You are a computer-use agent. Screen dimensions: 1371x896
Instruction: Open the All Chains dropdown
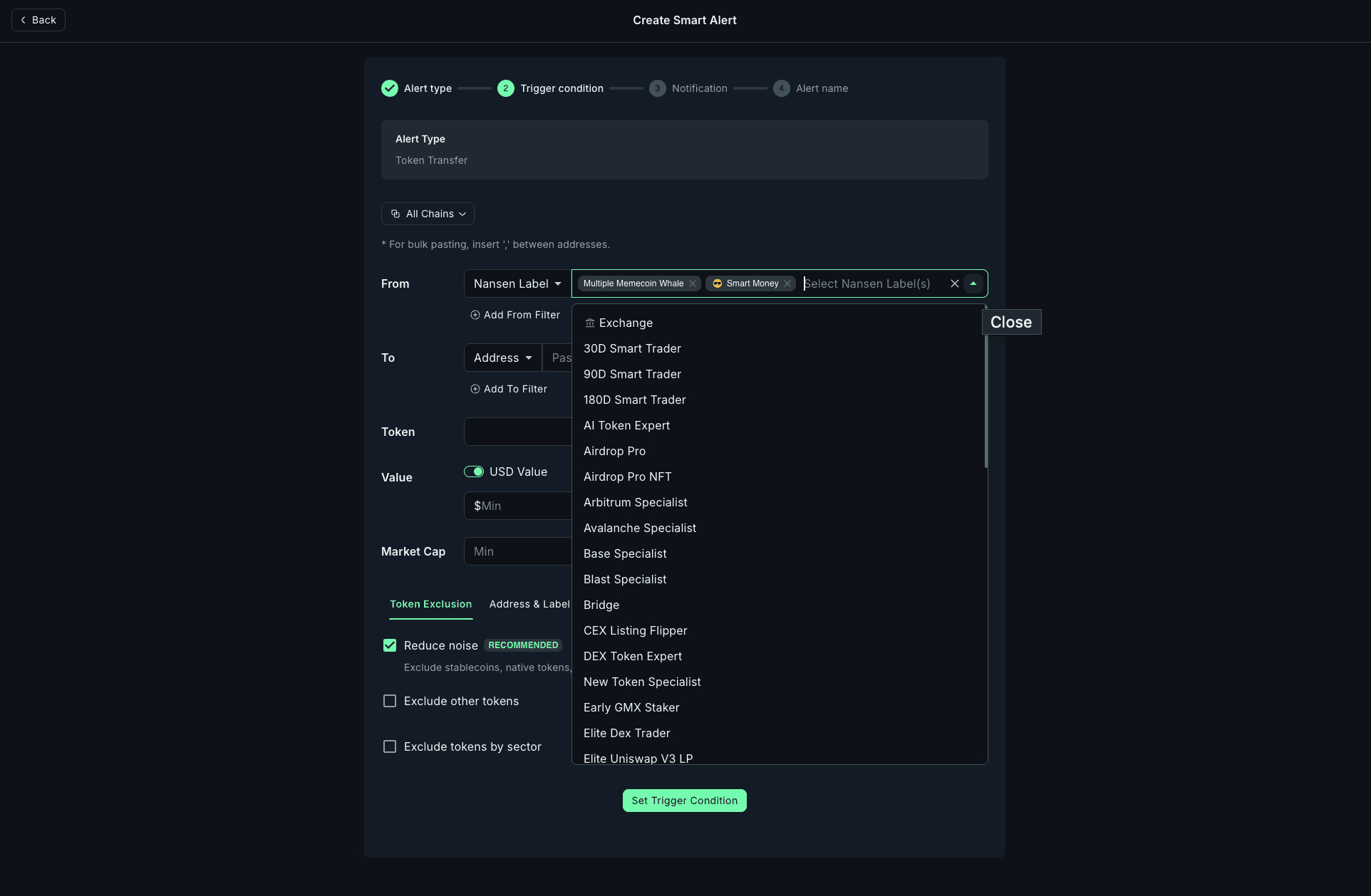coord(428,214)
